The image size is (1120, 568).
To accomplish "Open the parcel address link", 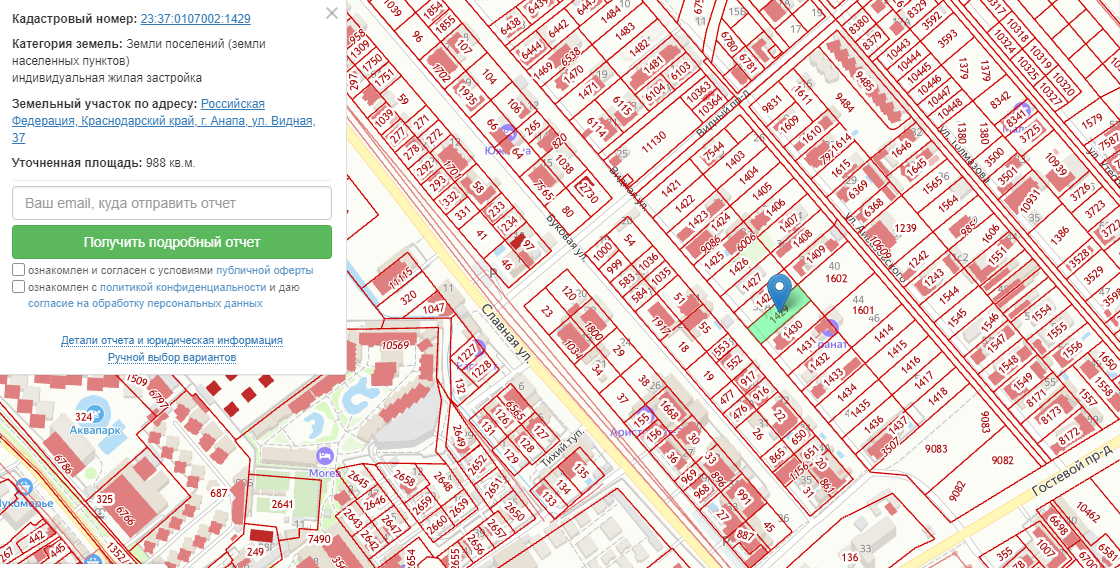I will 164,121.
